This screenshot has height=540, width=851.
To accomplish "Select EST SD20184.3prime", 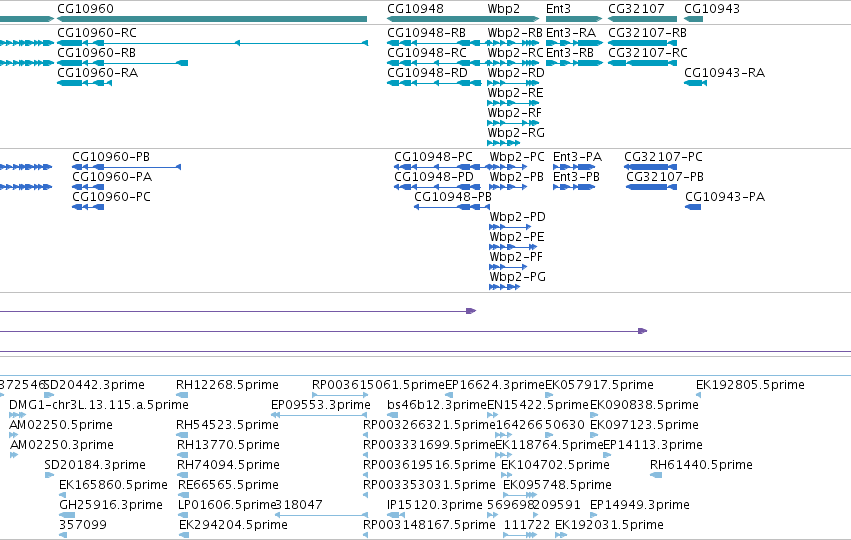I will click(x=95, y=466).
